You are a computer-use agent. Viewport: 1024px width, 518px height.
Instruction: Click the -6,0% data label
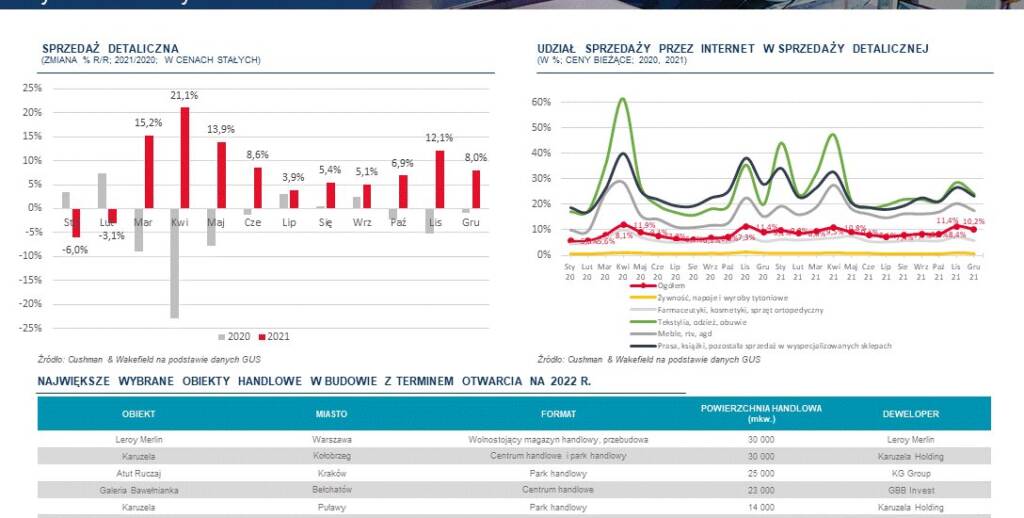74,249
